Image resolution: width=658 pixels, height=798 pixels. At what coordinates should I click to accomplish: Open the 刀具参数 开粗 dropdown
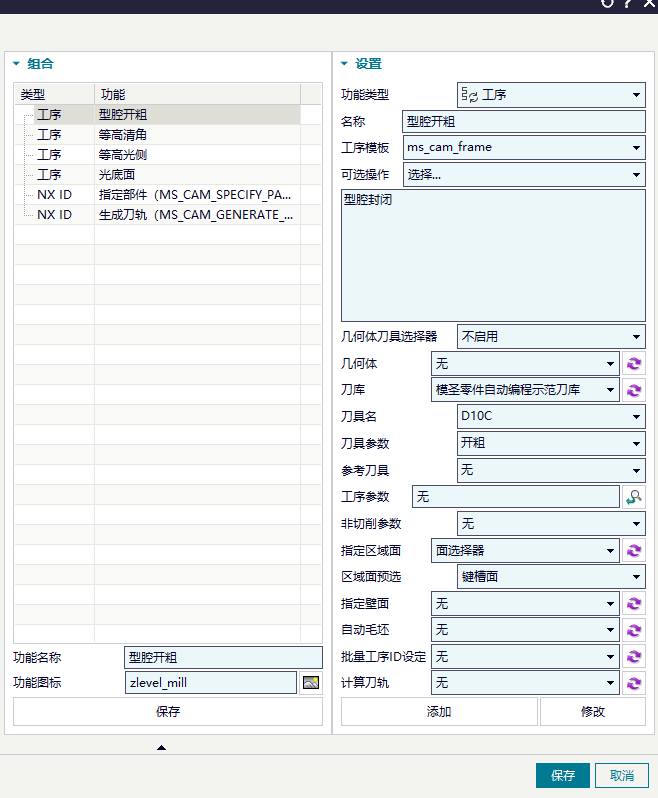coord(551,443)
